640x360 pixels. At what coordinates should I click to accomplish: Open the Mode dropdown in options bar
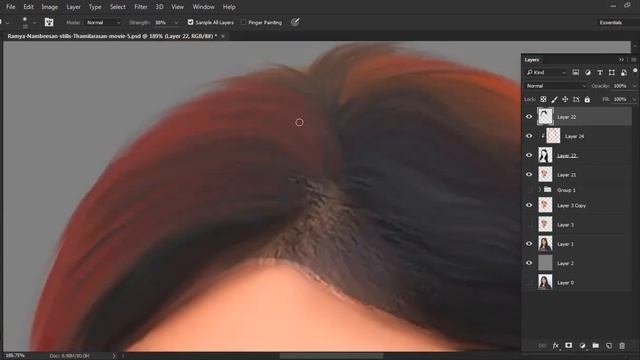[x=103, y=22]
